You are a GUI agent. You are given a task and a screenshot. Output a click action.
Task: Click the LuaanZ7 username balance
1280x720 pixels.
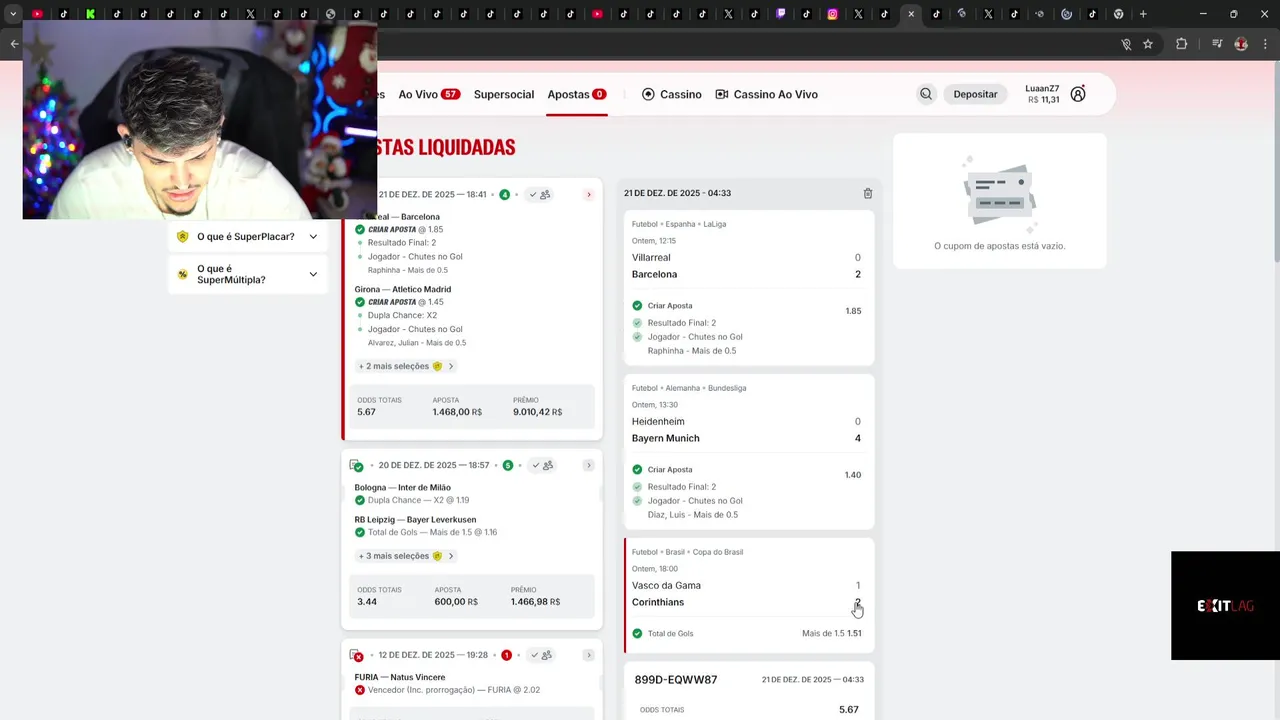point(1042,94)
